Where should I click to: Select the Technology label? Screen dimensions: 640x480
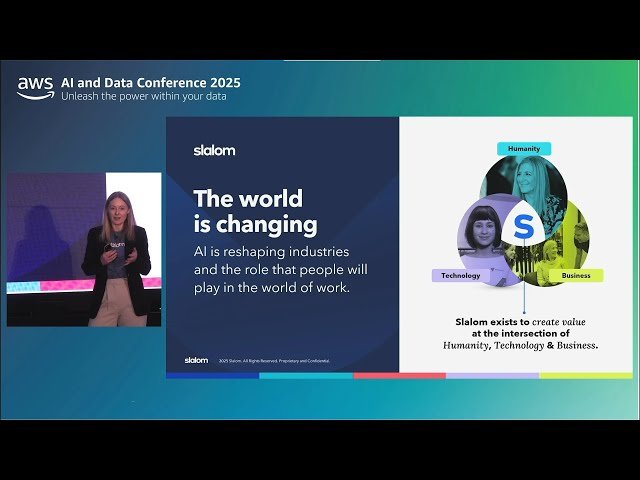pos(461,276)
